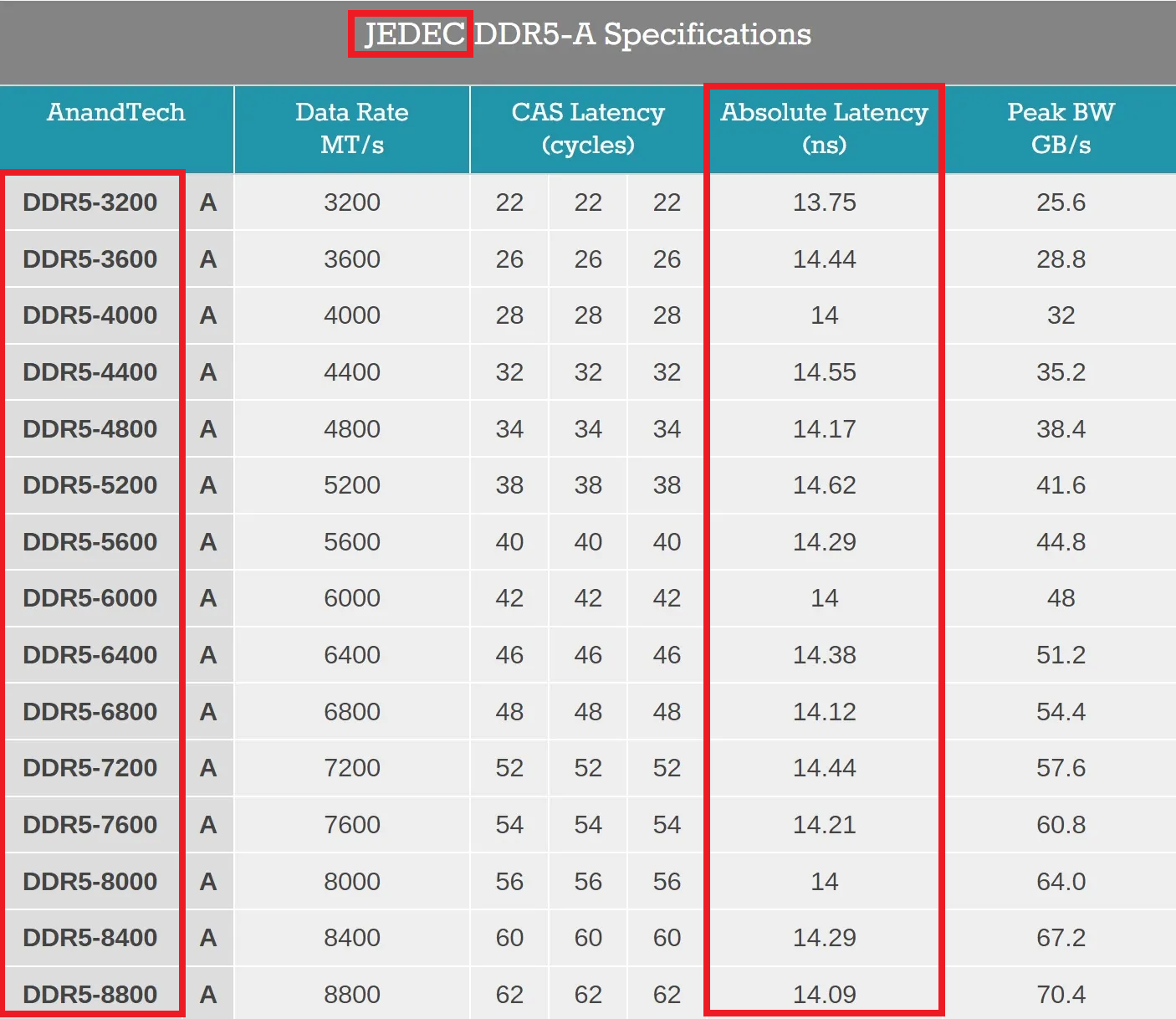Screen dimensions: 1176x1019
Task: Click the table title 'JEDEC DDR5-A Specifications'
Action: click(588, 34)
